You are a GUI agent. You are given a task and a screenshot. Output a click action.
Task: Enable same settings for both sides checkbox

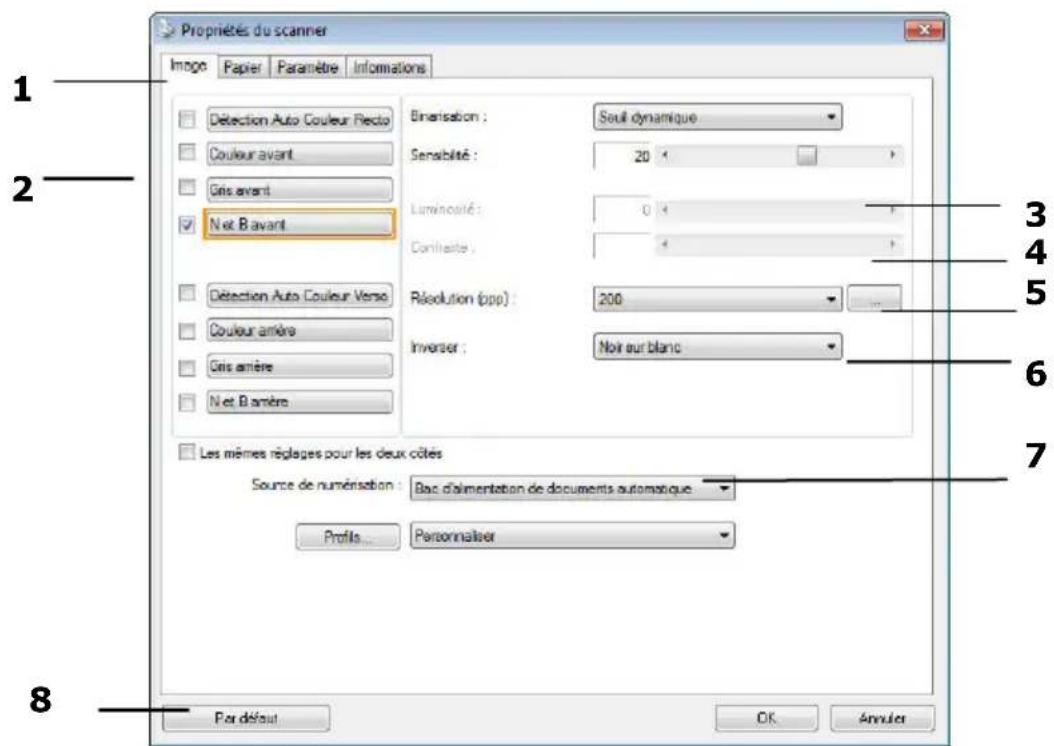(x=186, y=452)
